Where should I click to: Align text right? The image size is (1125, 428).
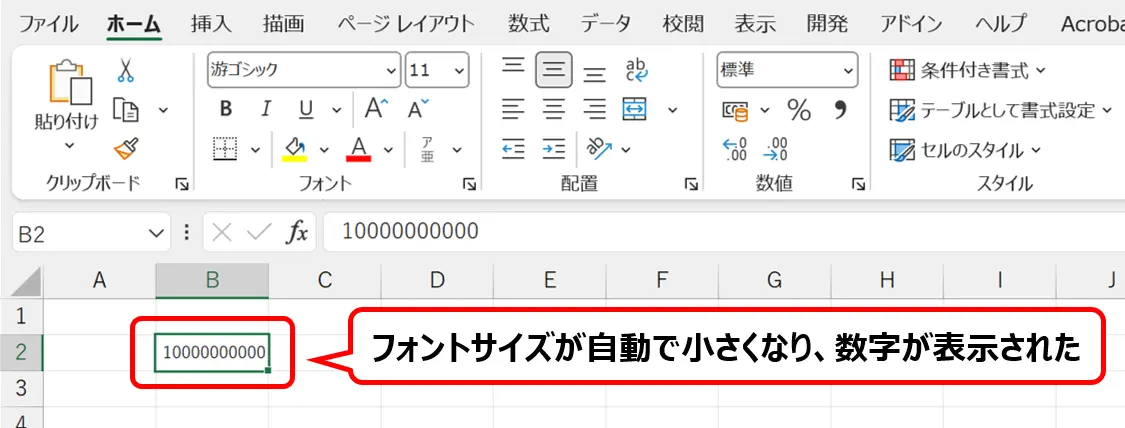[x=594, y=110]
